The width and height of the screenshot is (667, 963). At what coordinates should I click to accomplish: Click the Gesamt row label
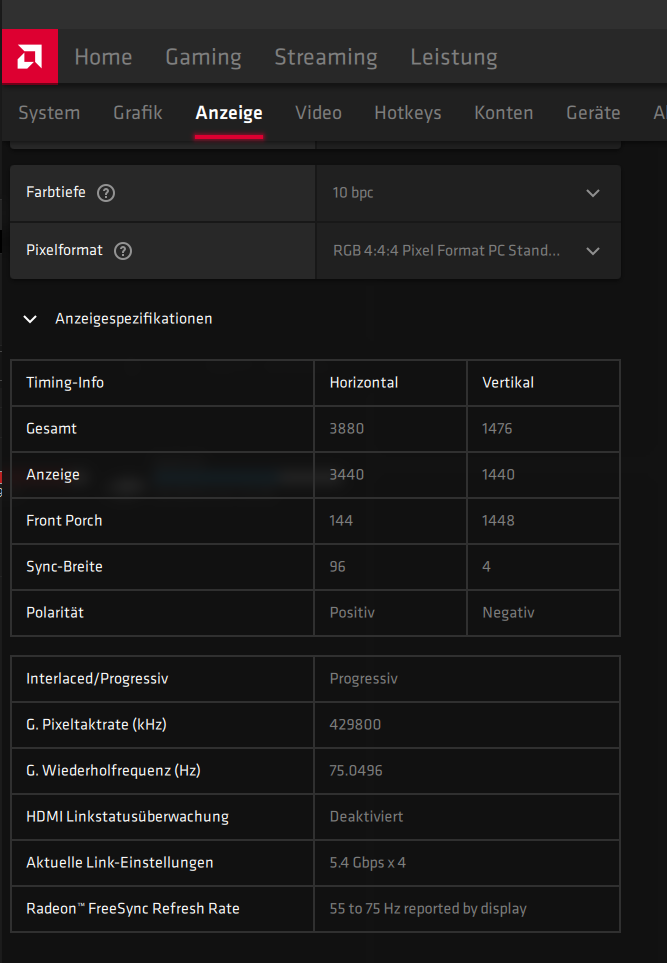pos(52,429)
